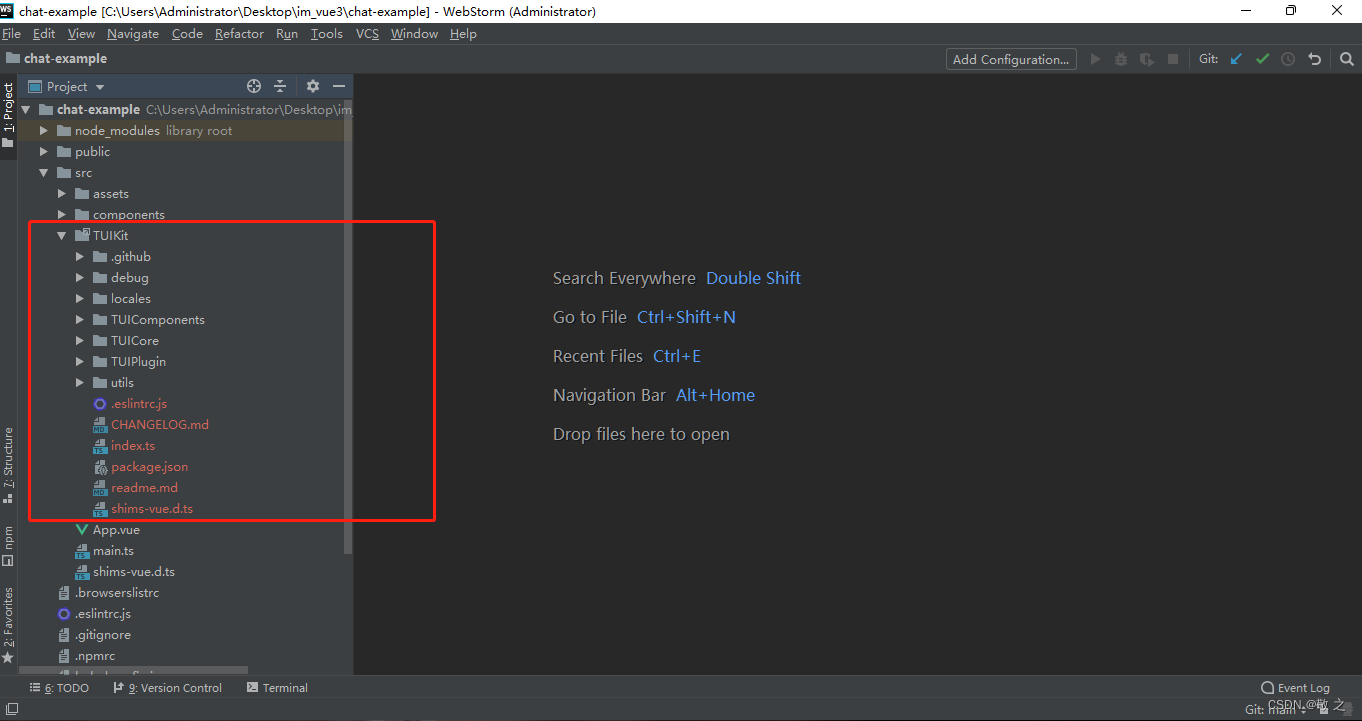This screenshot has height=721, width=1362.
Task: Expand the TUICore folder
Action: (79, 341)
